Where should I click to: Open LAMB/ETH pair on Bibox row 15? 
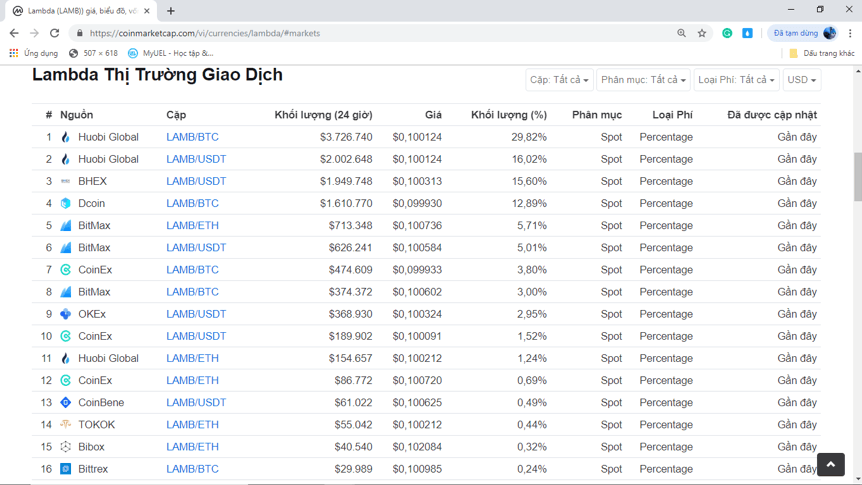[x=192, y=447]
